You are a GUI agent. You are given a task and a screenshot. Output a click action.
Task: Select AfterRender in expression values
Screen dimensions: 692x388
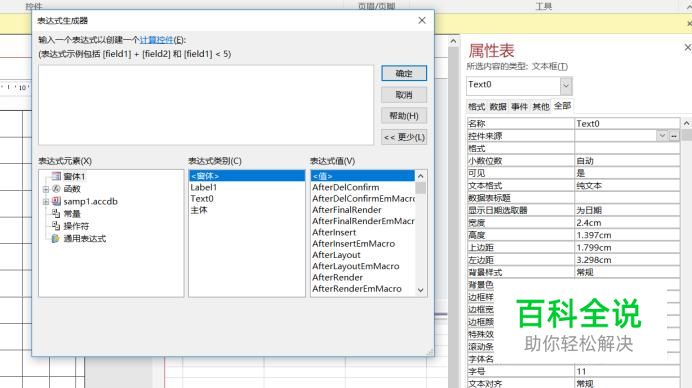coord(363,277)
